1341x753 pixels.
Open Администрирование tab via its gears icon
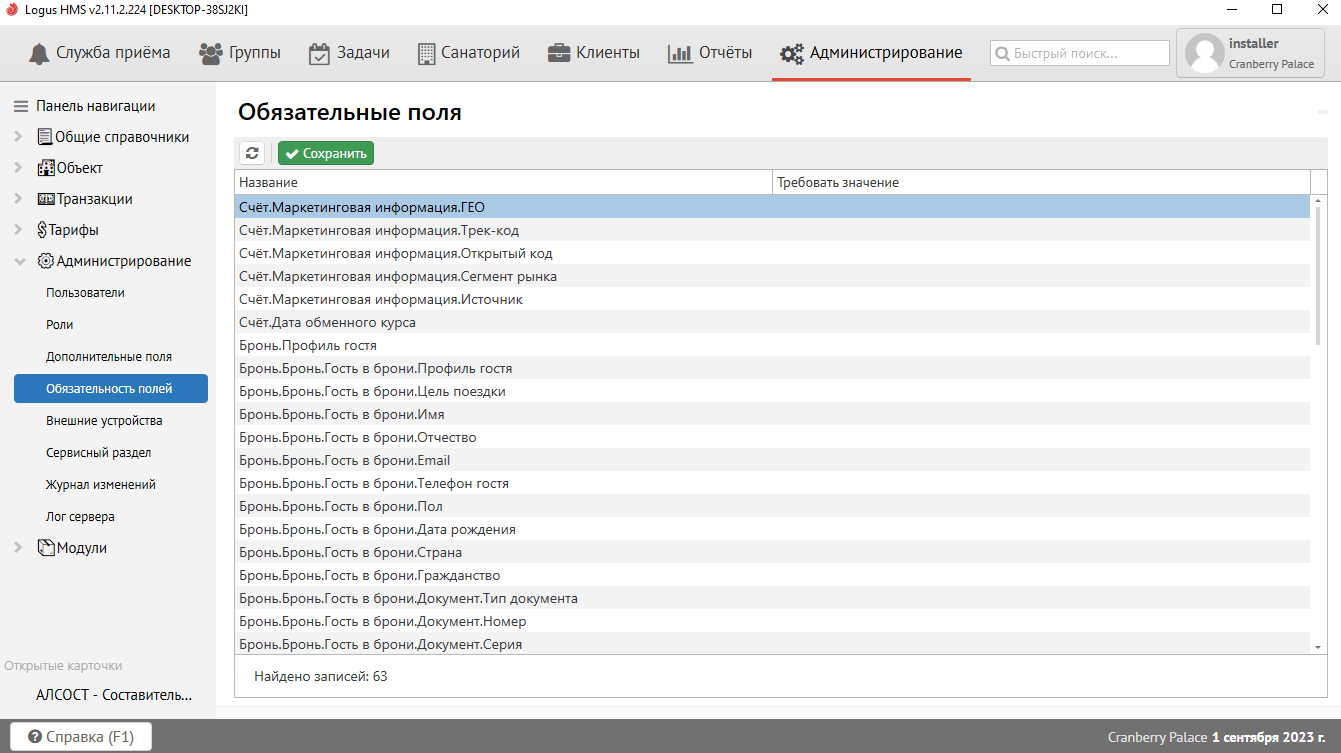pyautogui.click(x=792, y=53)
